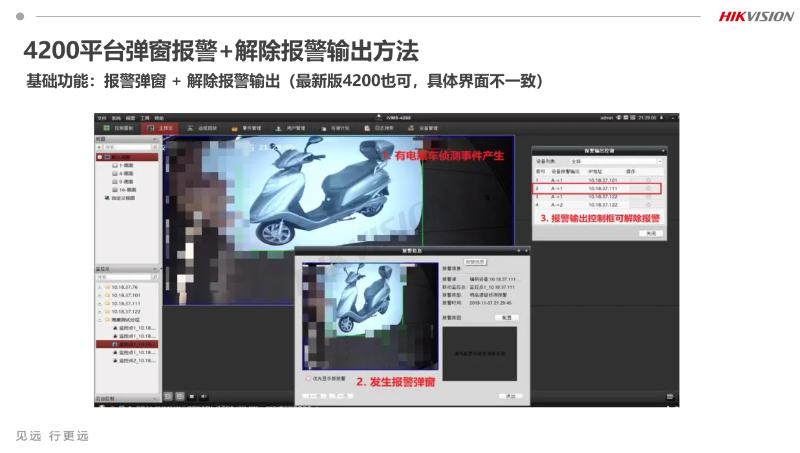Image resolution: width=800 pixels, height=453 pixels.
Task: Click the first layout icon in the bottom toolbar
Action: (168, 396)
